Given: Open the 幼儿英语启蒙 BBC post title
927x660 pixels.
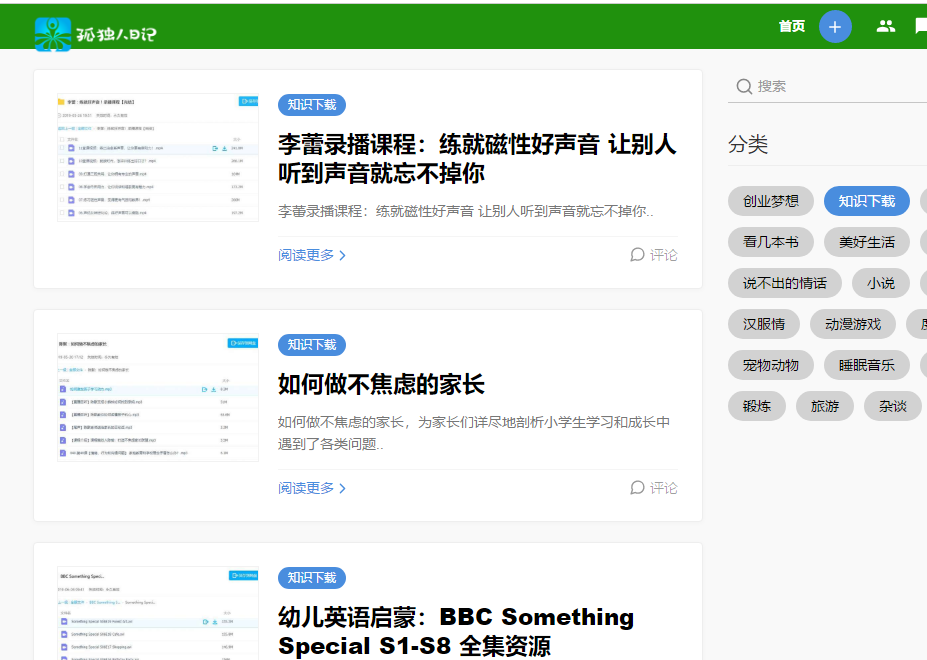Looking at the screenshot, I should [456, 631].
